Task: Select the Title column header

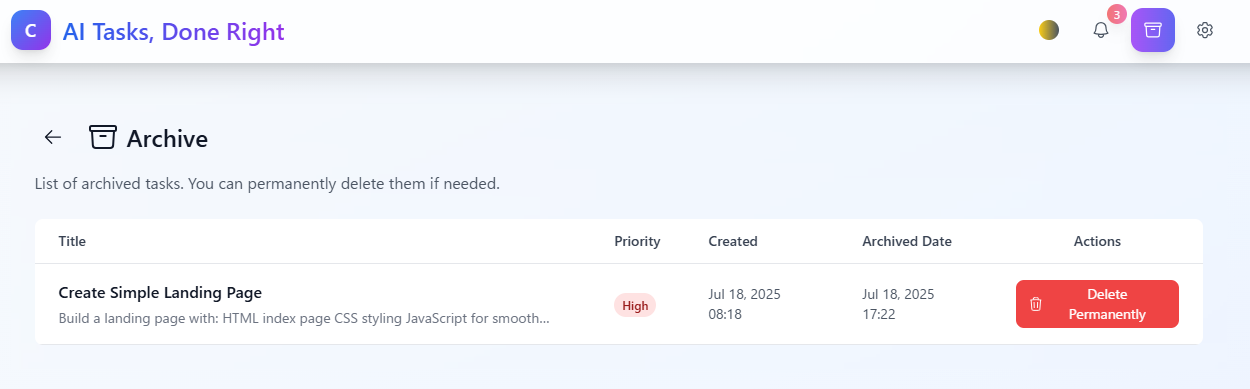Action: coord(72,241)
